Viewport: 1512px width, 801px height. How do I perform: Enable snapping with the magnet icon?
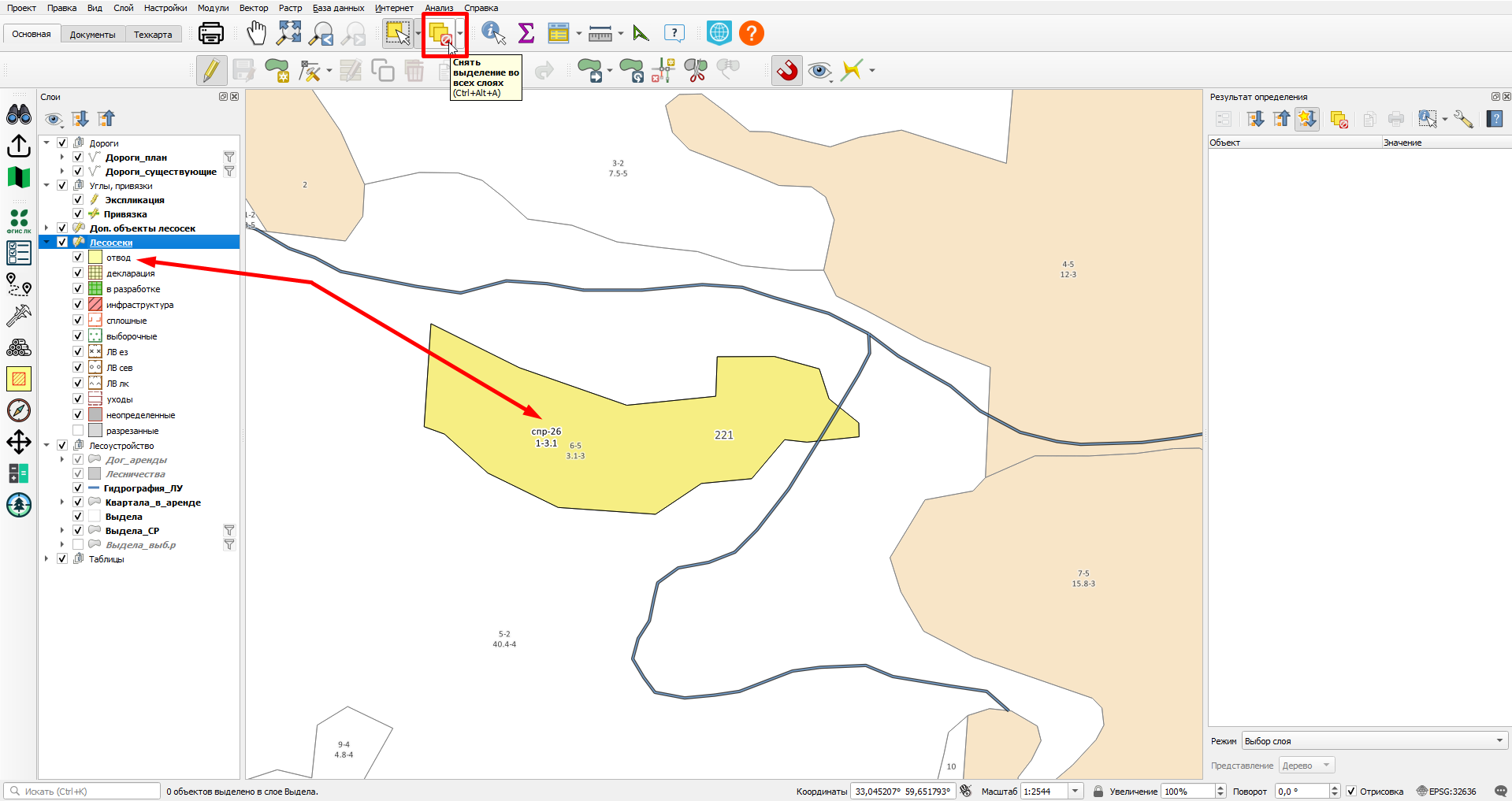(787, 71)
